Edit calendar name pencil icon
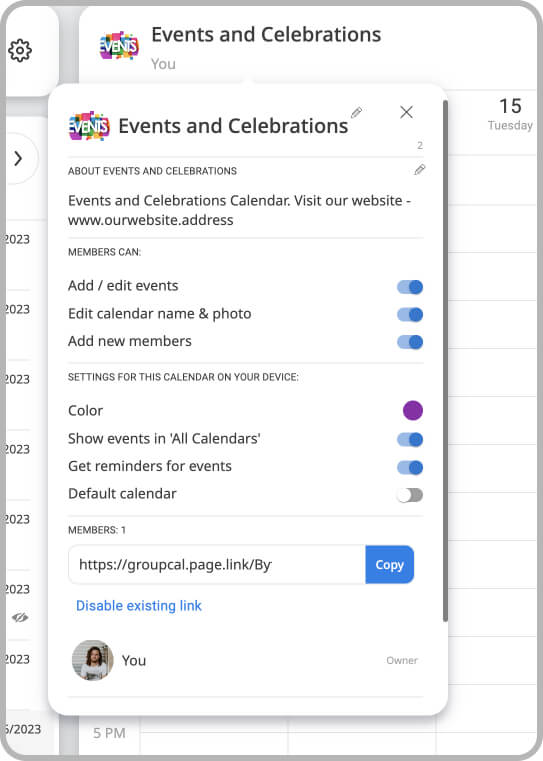 tap(357, 113)
